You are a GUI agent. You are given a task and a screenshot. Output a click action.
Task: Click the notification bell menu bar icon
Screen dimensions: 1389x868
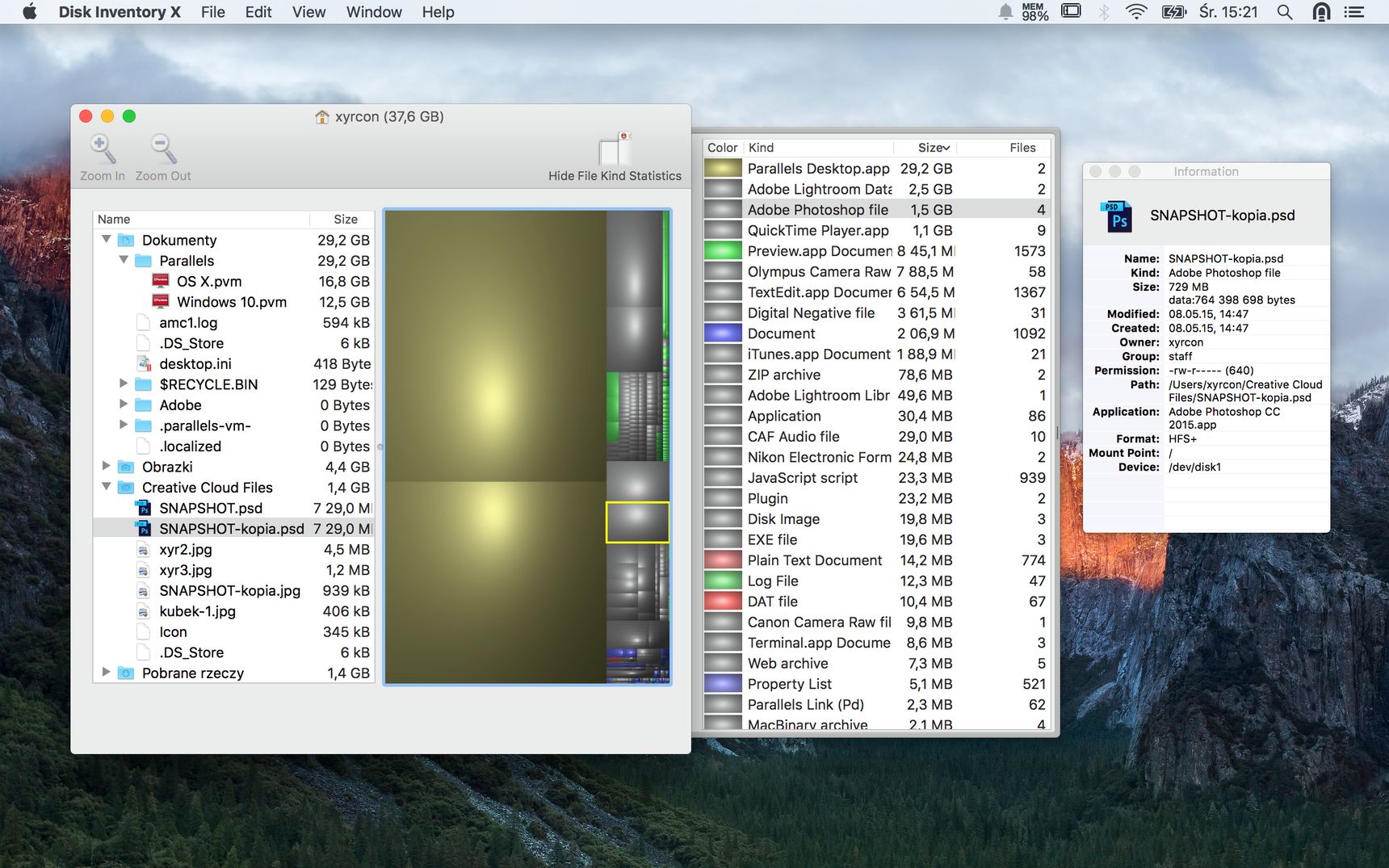pyautogui.click(x=1005, y=12)
